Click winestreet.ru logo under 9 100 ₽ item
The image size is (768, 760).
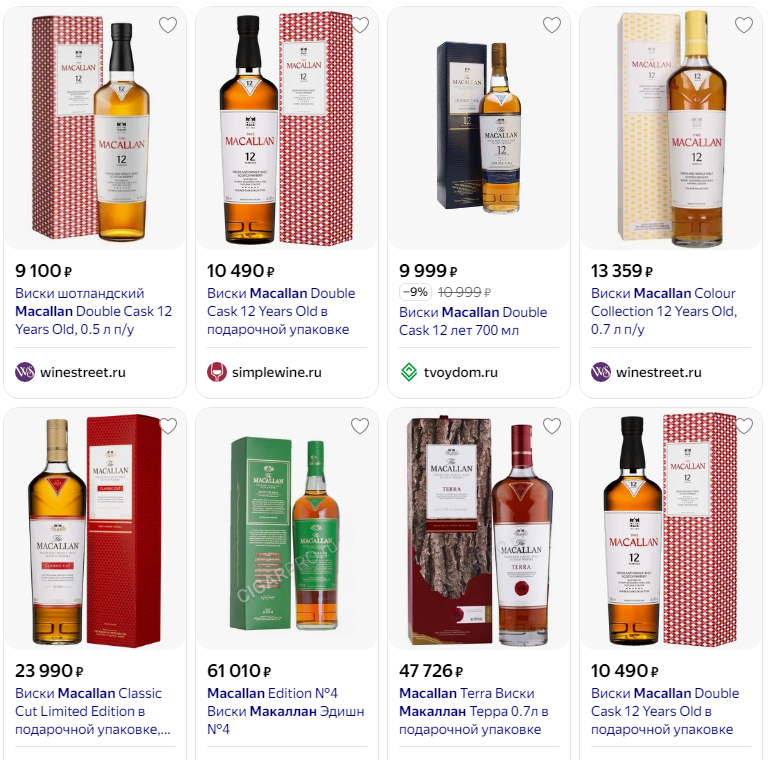click(25, 372)
